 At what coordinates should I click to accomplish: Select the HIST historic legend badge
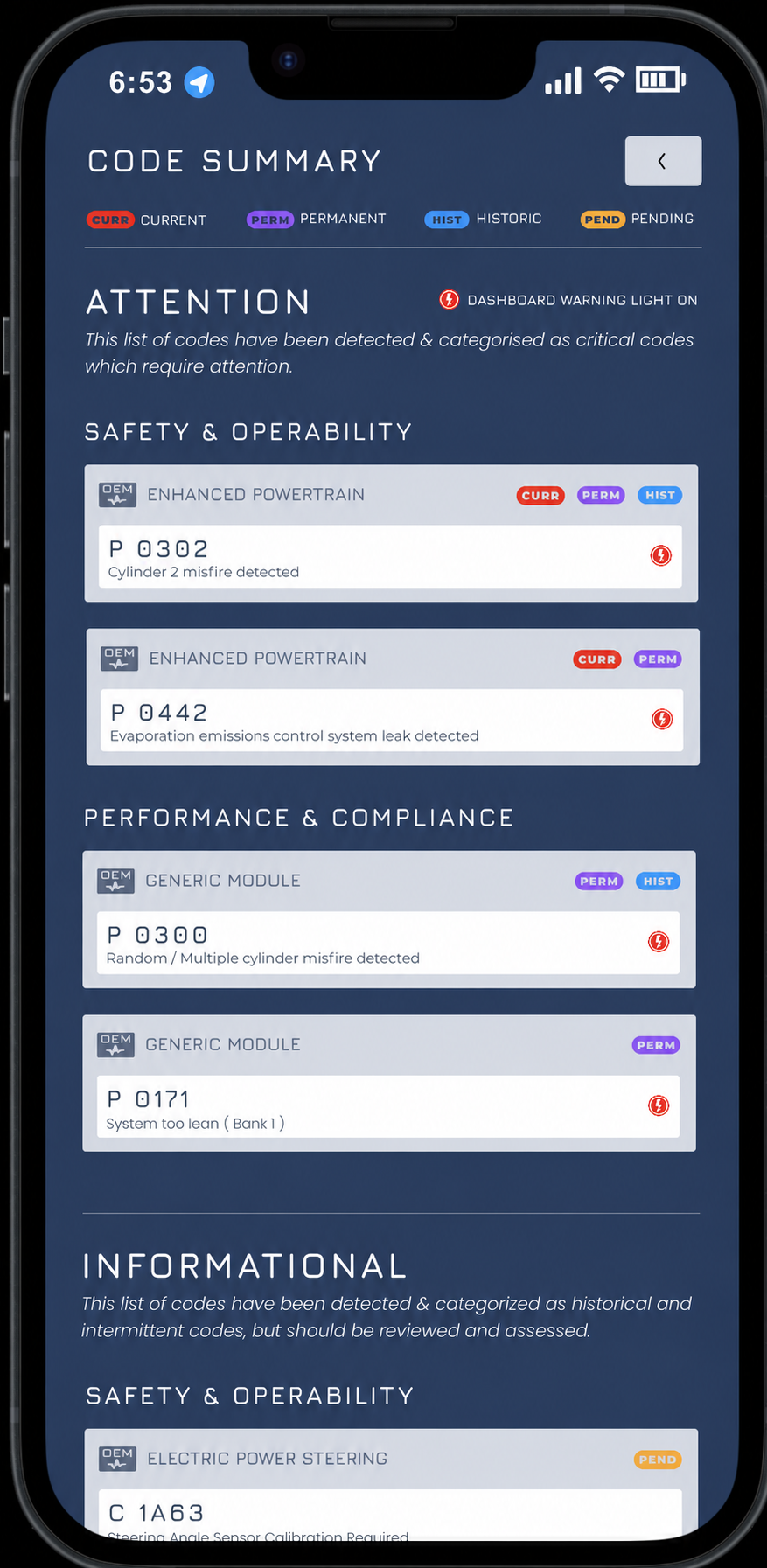pyautogui.click(x=447, y=220)
